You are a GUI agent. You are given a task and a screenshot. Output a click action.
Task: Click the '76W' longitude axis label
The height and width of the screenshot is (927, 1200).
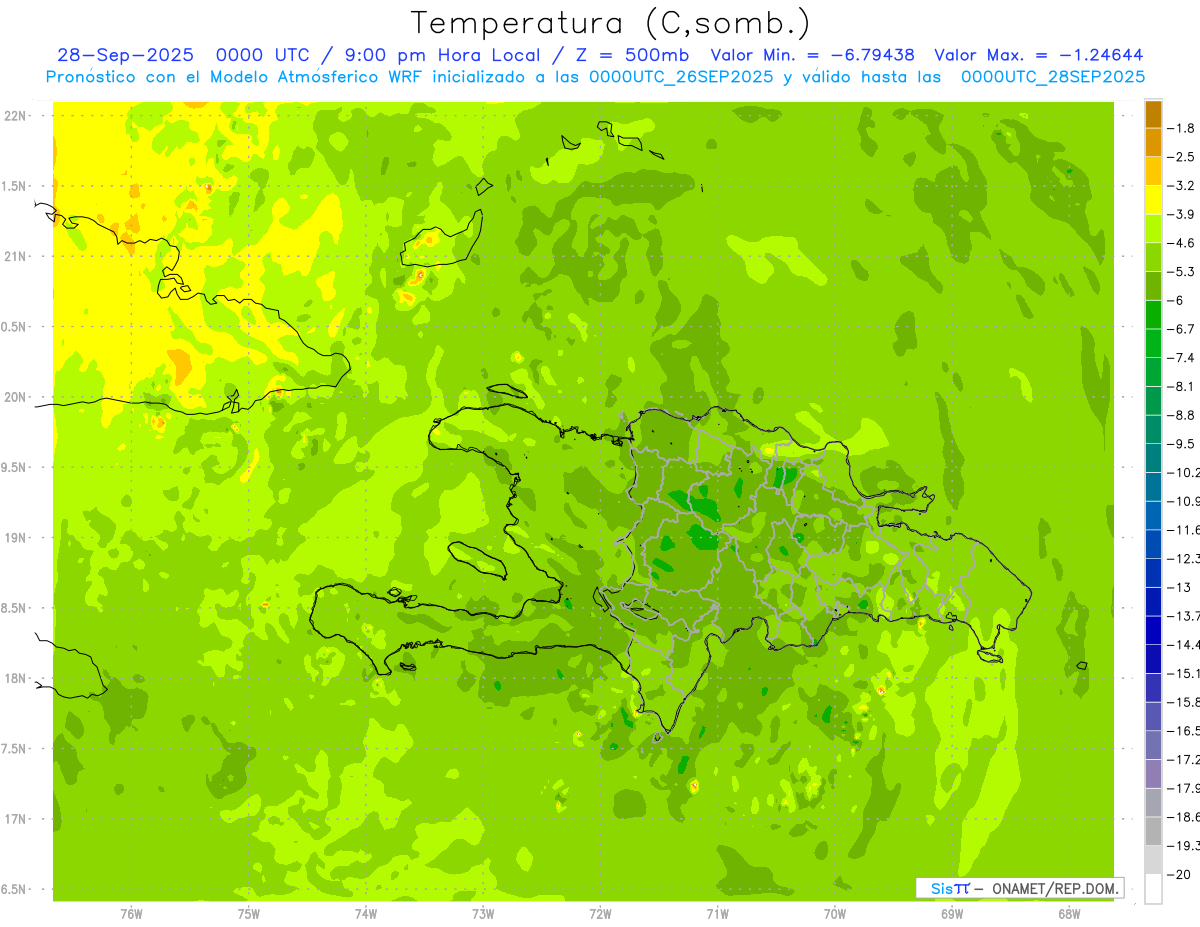coord(131,915)
